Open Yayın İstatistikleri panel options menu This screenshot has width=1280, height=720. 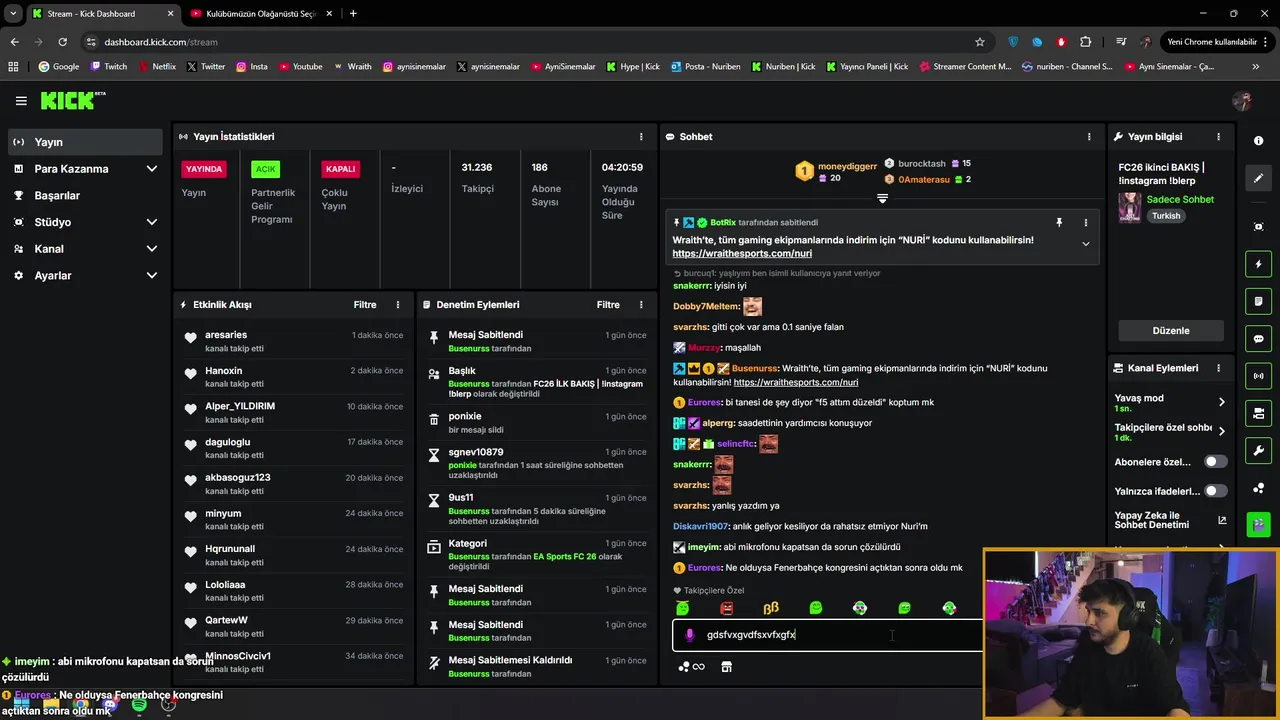(x=641, y=137)
